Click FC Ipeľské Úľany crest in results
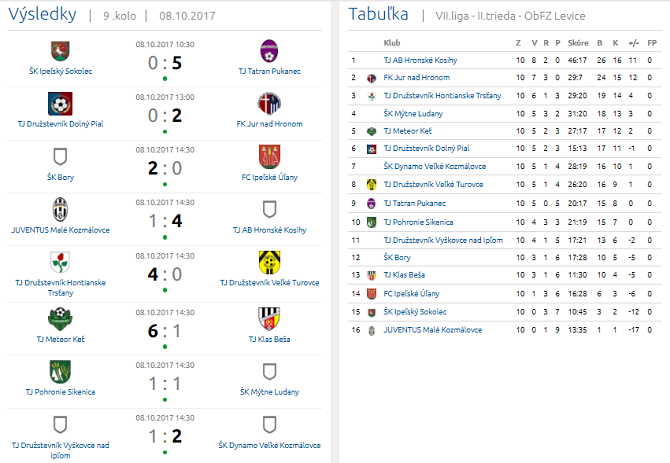Viewport: 670px width, 463px height. tap(268, 156)
